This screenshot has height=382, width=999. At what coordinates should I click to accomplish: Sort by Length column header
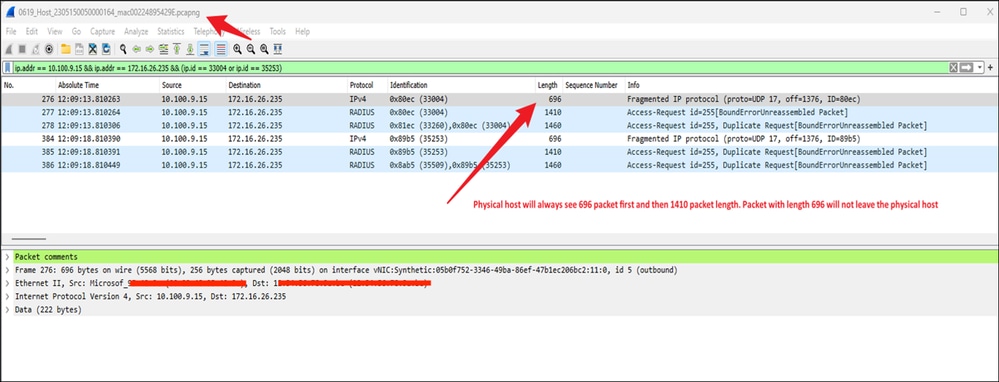point(549,85)
